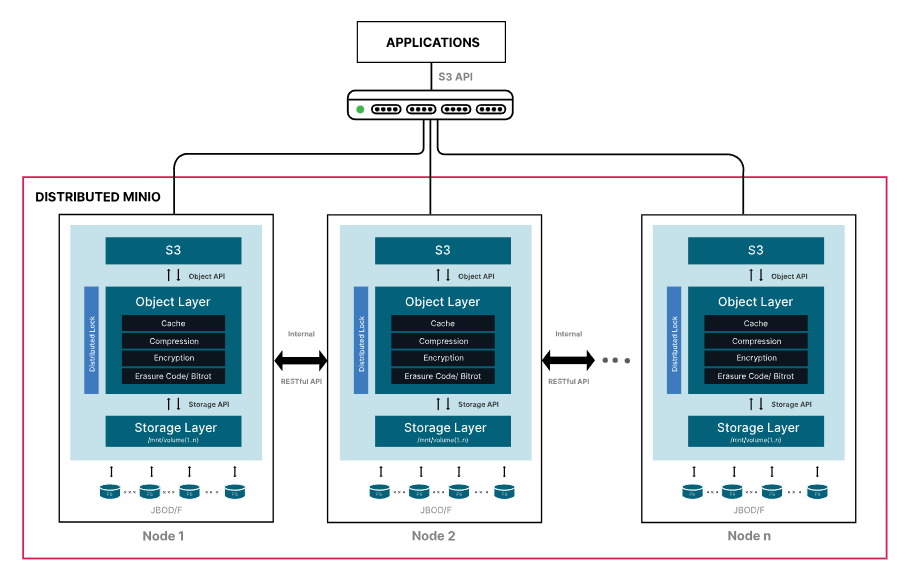Select the S3 block in Node n

(756, 250)
